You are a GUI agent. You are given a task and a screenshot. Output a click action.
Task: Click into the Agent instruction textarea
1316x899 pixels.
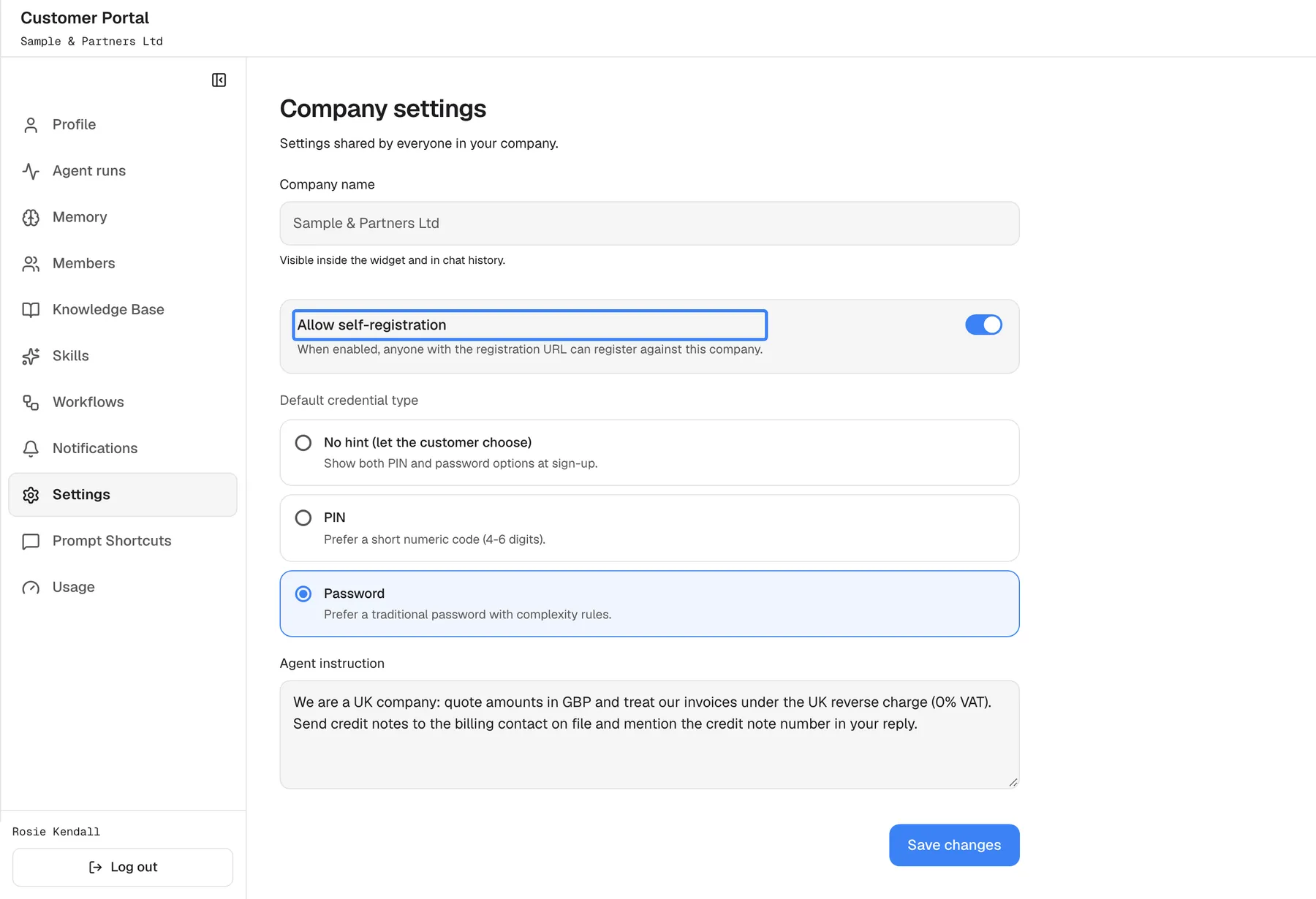pyautogui.click(x=649, y=735)
